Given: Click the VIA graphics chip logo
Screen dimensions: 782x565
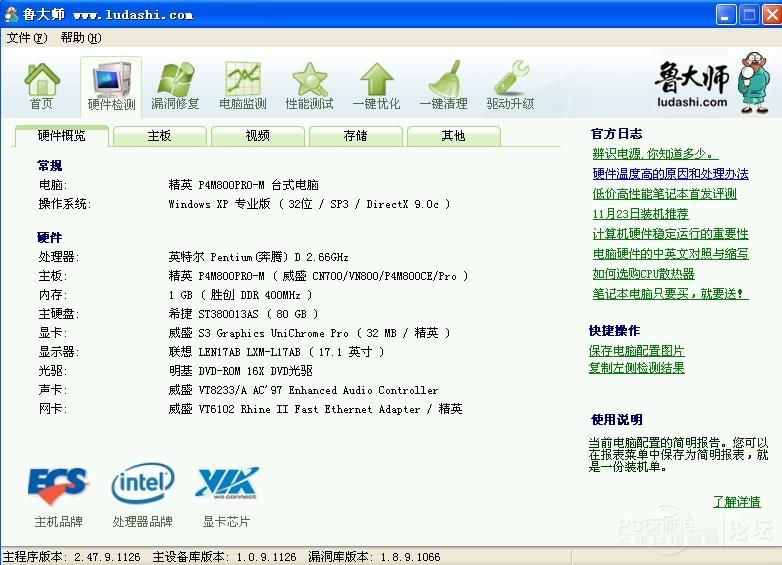Looking at the screenshot, I should pos(227,485).
